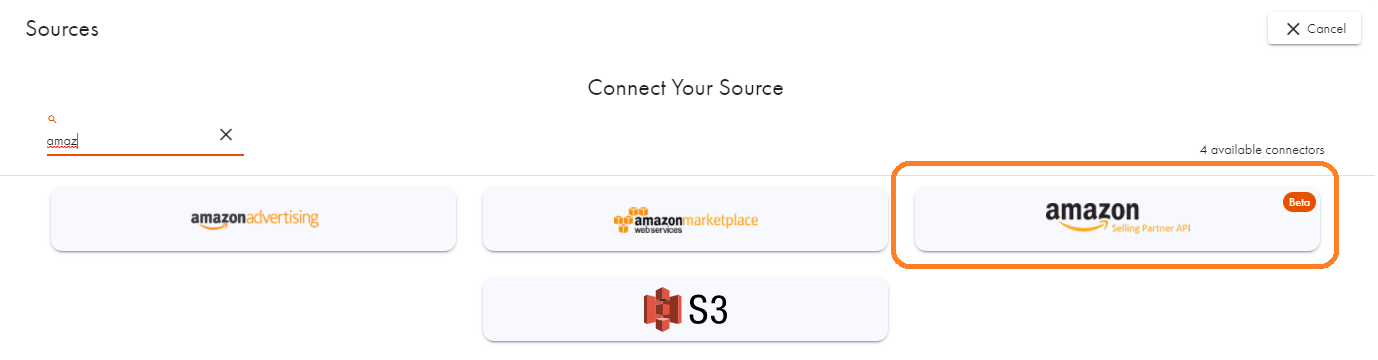Click the X icon inside Cancel button
This screenshot has width=1378, height=360.
pos(1293,29)
